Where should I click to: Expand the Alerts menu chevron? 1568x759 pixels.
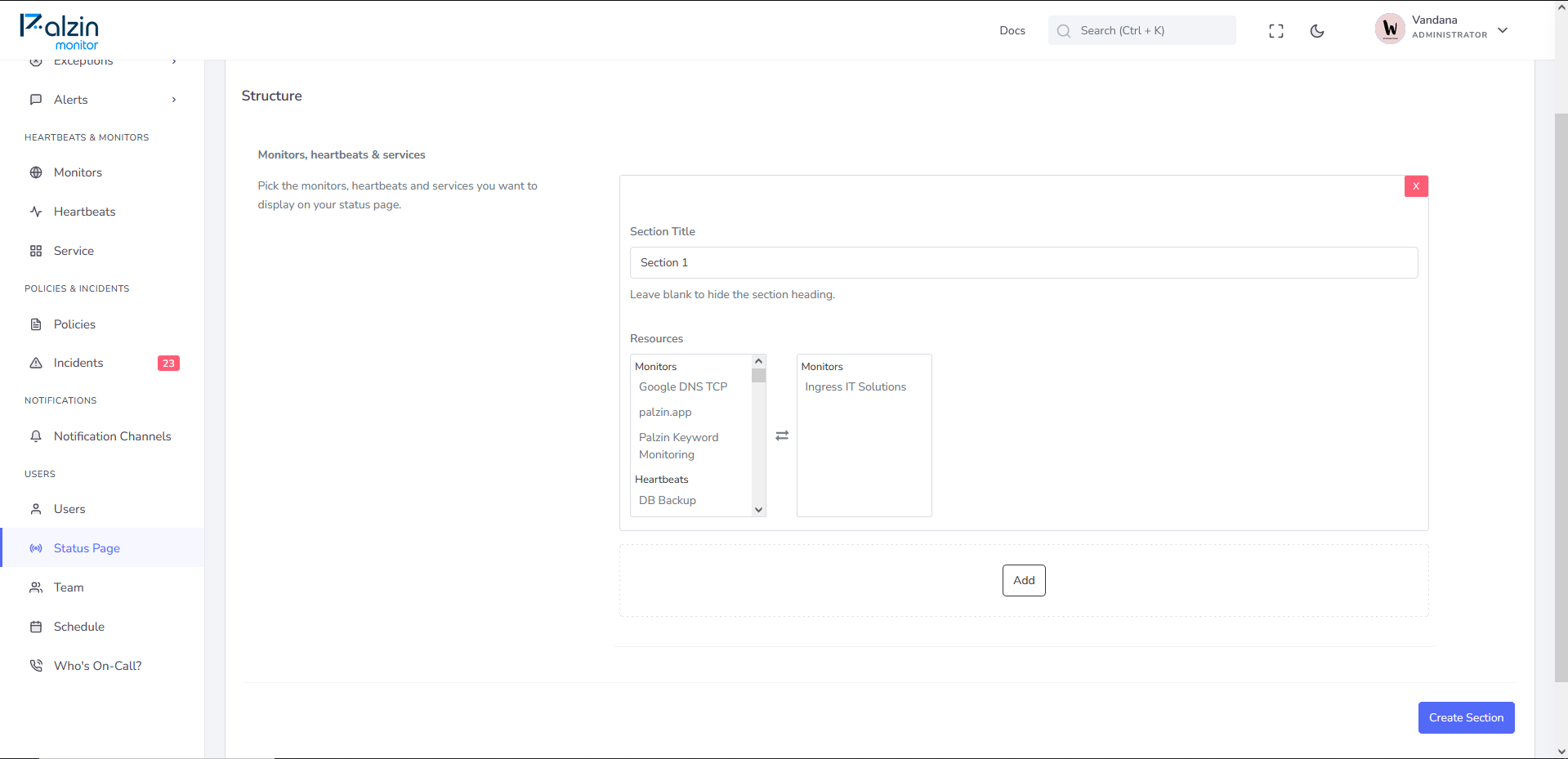click(174, 100)
